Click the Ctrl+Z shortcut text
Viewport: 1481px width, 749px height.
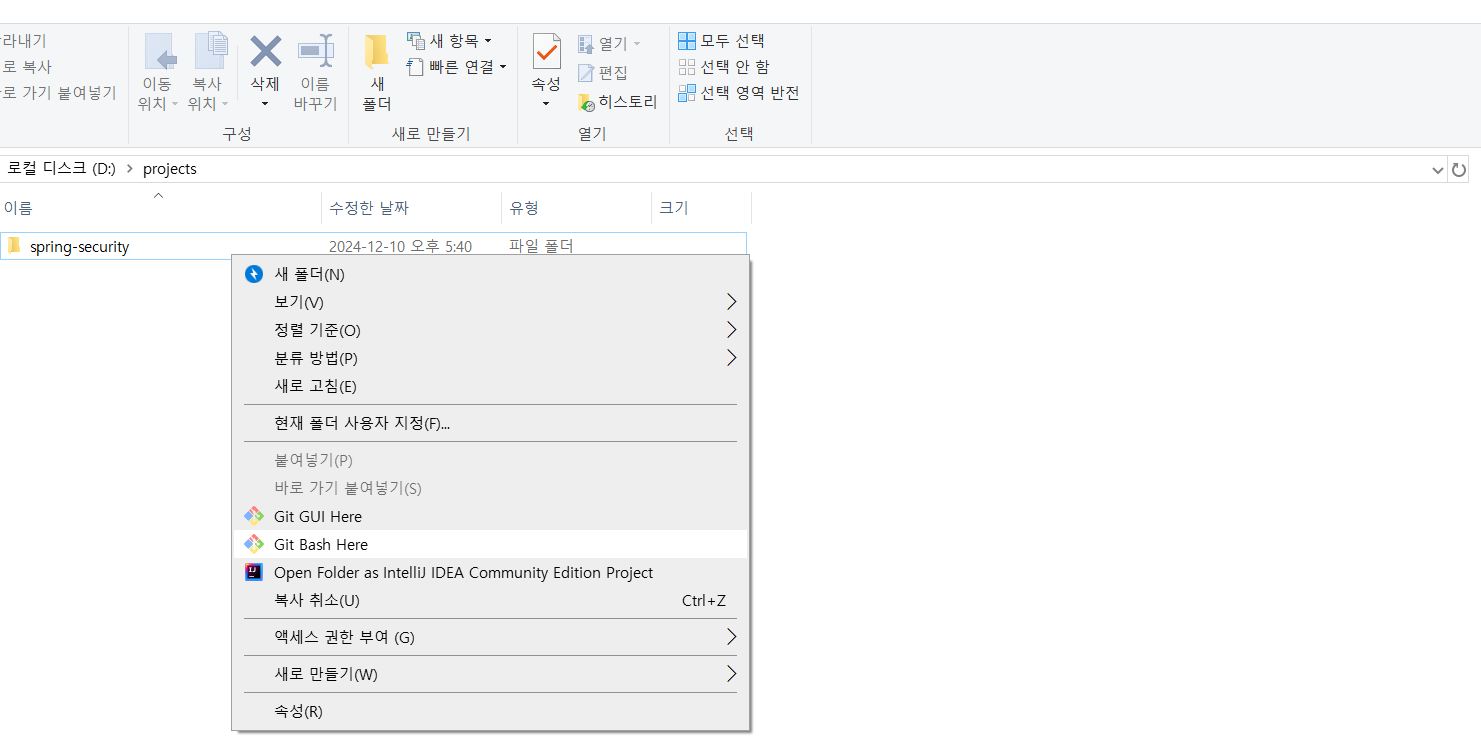[704, 600]
